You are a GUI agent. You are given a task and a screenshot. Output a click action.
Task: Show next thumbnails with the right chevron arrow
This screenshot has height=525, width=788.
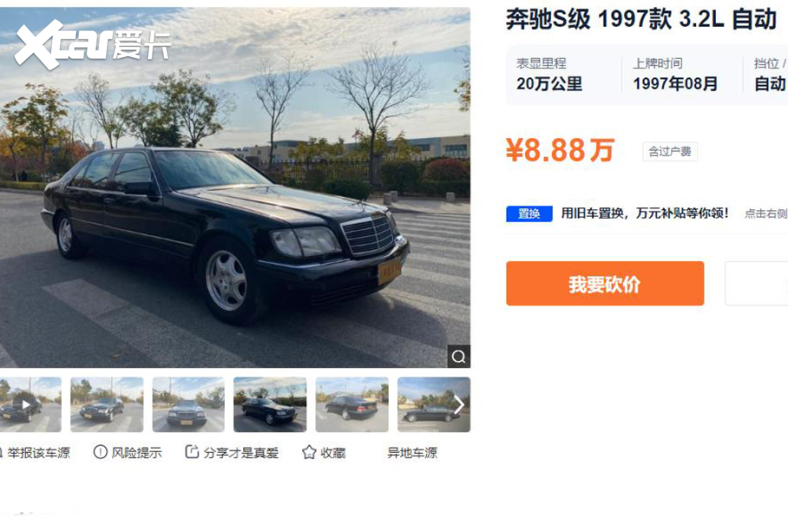pyautogui.click(x=458, y=404)
